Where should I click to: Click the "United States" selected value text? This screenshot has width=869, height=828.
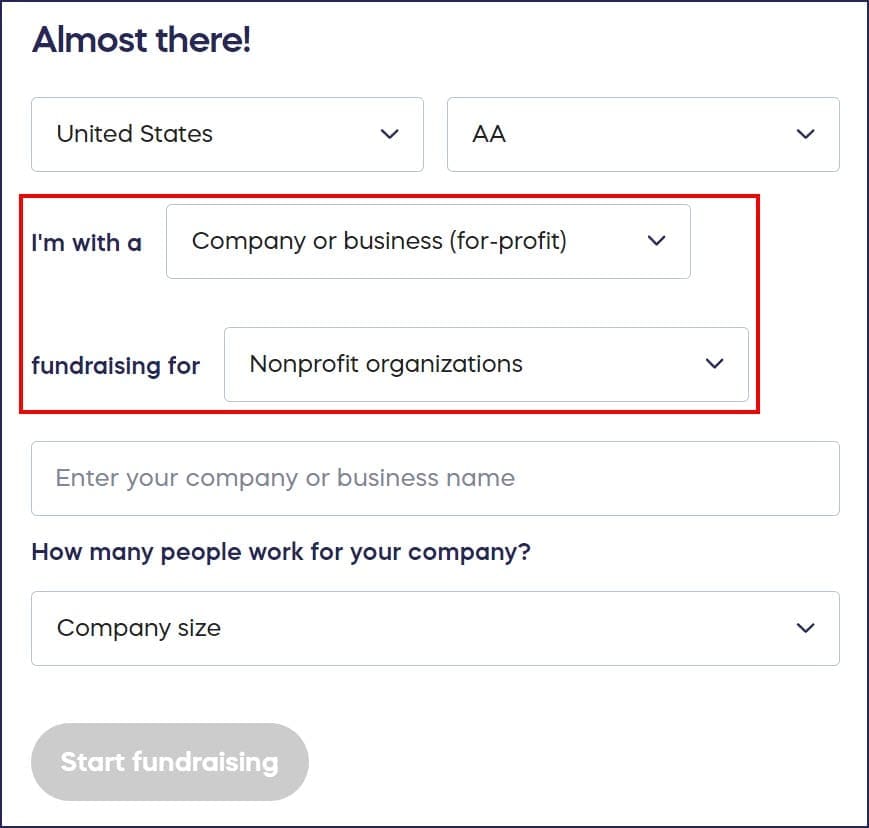[135, 134]
